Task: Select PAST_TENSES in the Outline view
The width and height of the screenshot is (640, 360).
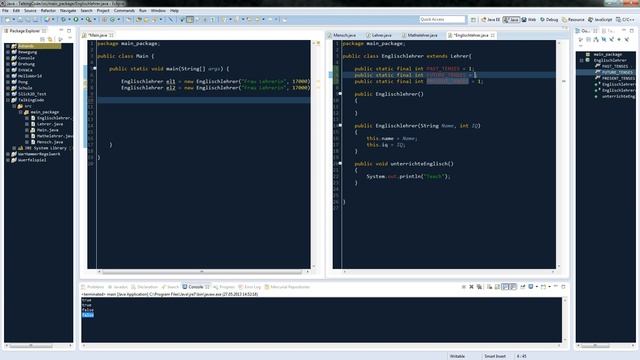Action: pos(615,66)
